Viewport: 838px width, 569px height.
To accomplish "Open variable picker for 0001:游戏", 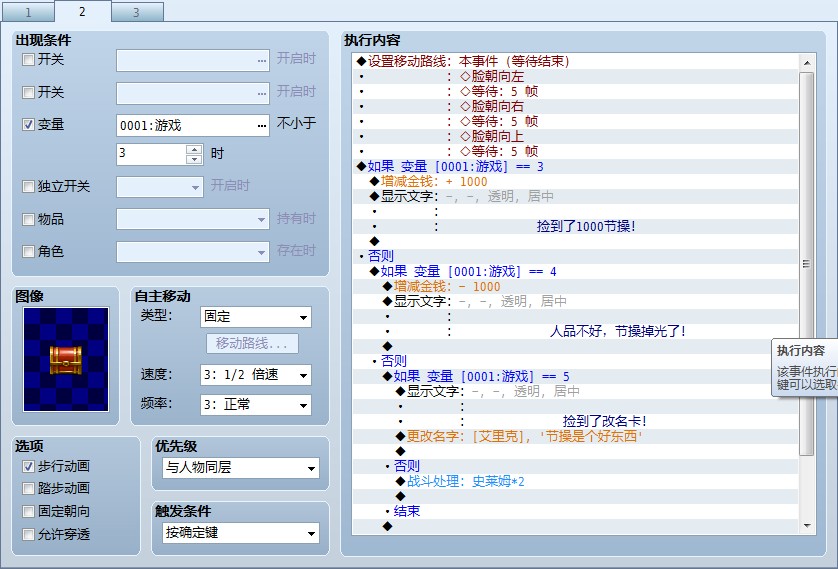I will (x=261, y=126).
